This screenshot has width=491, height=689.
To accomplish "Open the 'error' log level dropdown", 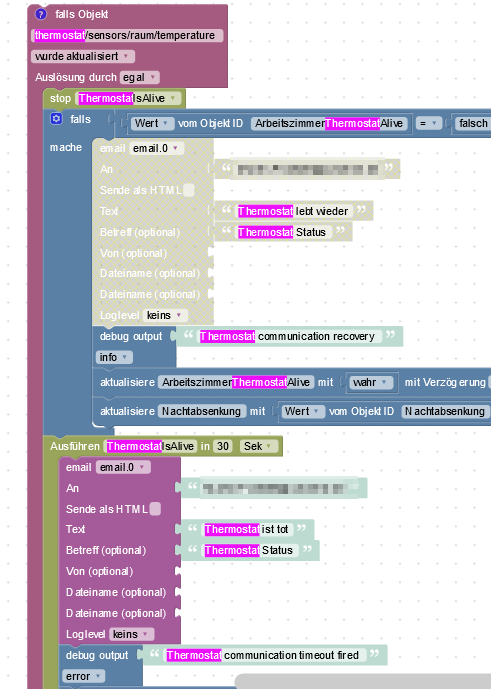I will [x=84, y=676].
